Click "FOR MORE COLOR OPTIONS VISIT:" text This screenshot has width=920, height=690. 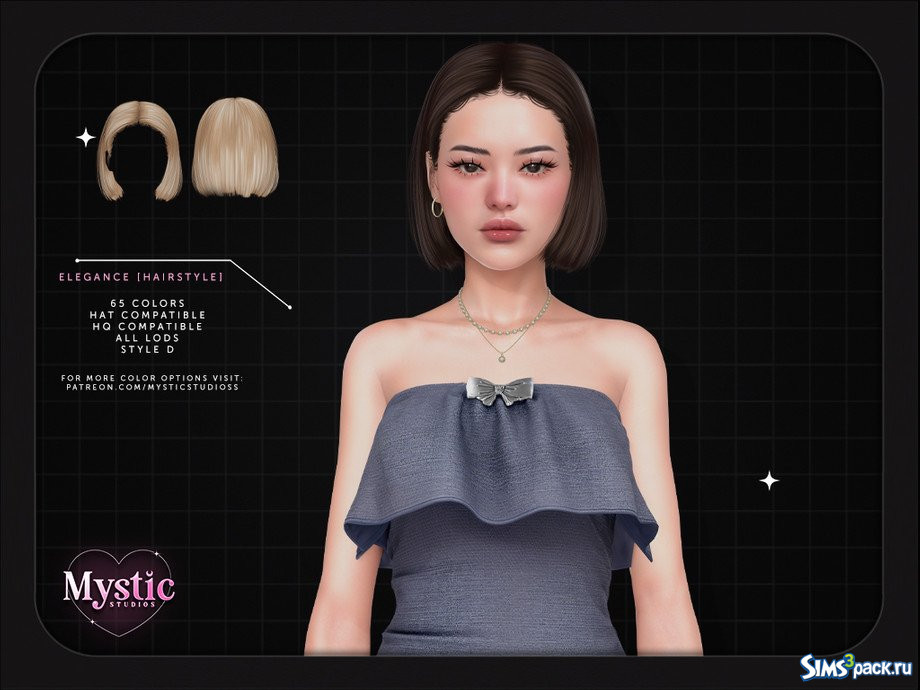click(152, 378)
